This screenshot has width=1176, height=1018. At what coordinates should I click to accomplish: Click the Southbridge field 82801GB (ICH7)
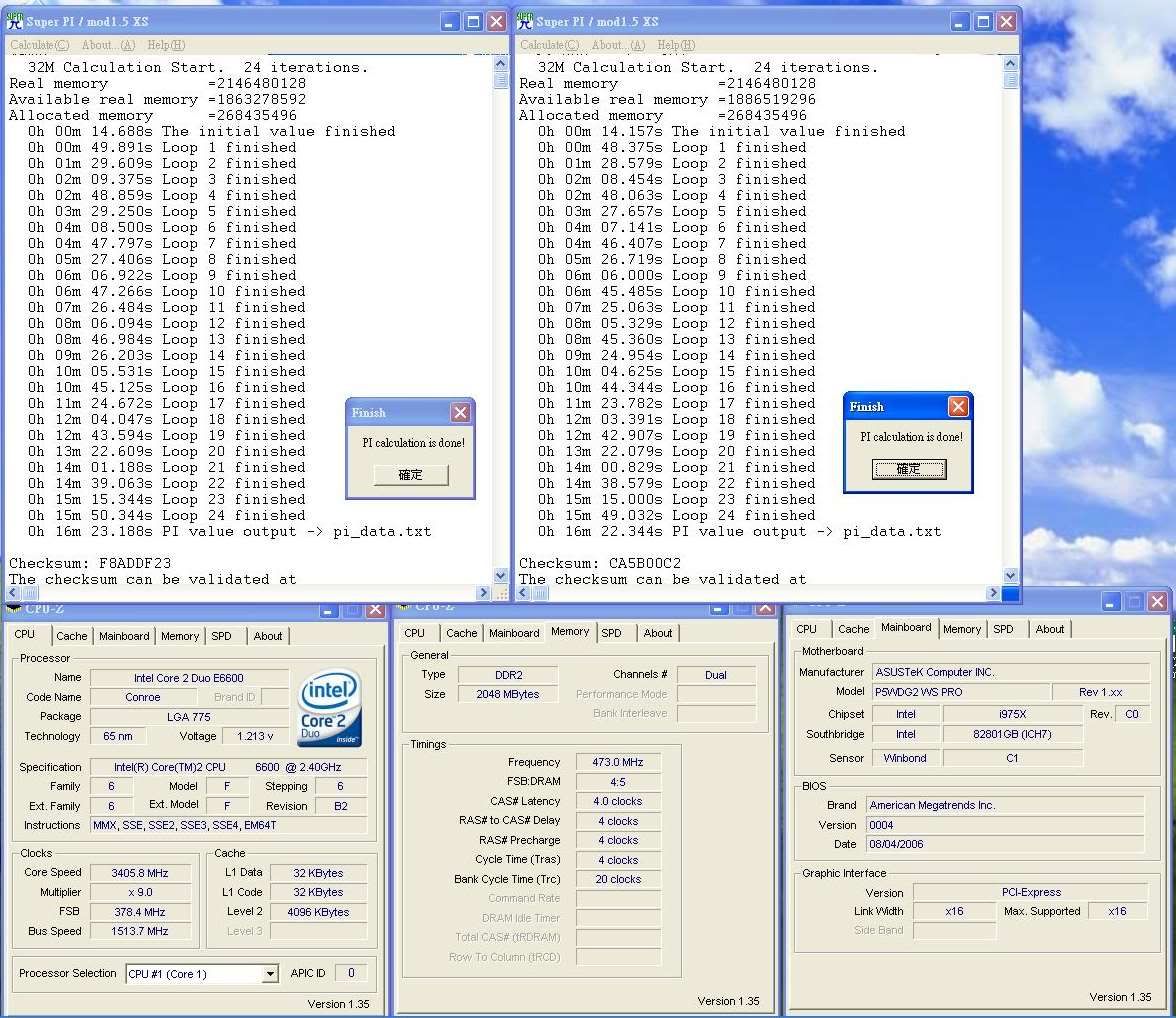pyautogui.click(x=1012, y=734)
